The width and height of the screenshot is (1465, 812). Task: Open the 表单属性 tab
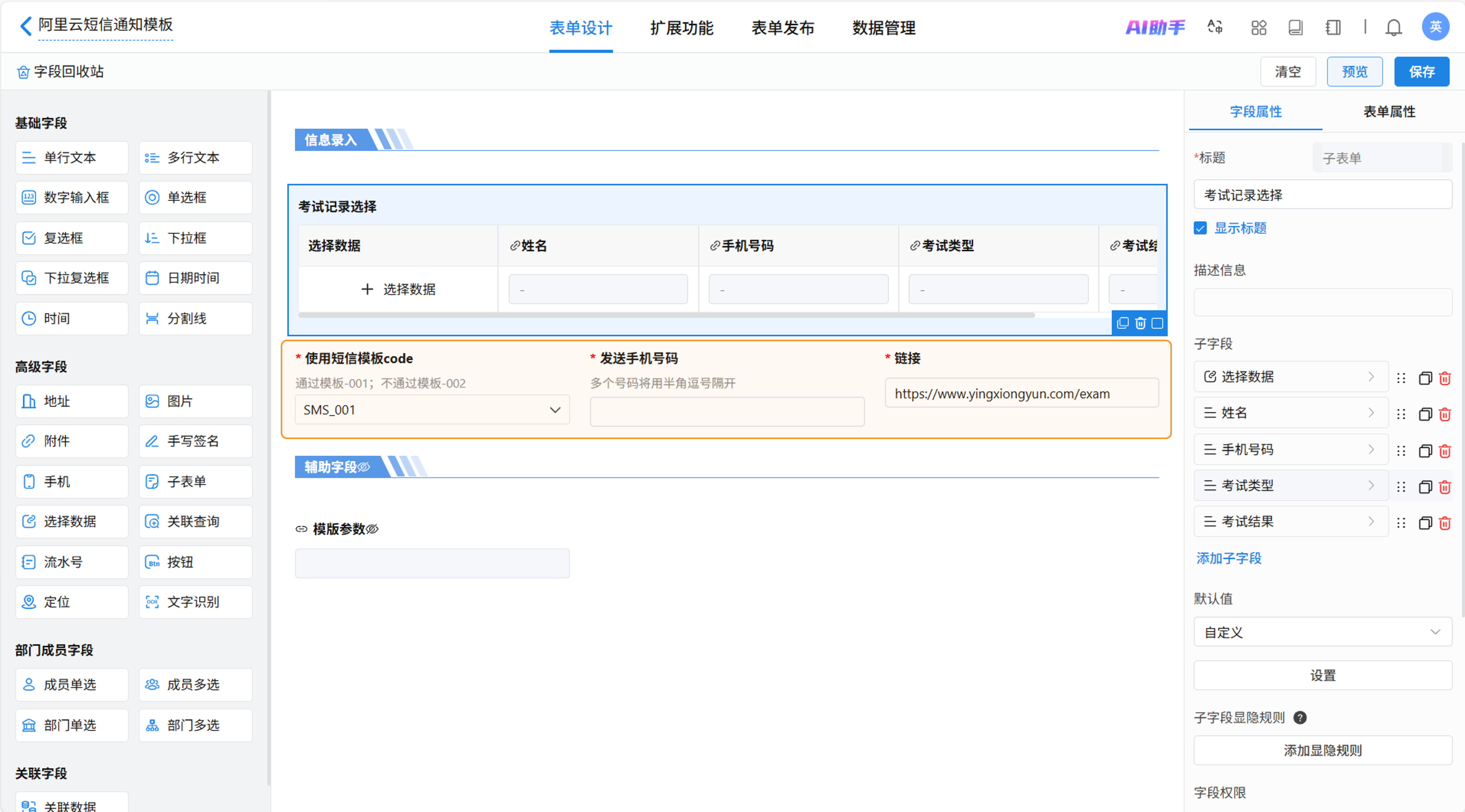(1389, 112)
